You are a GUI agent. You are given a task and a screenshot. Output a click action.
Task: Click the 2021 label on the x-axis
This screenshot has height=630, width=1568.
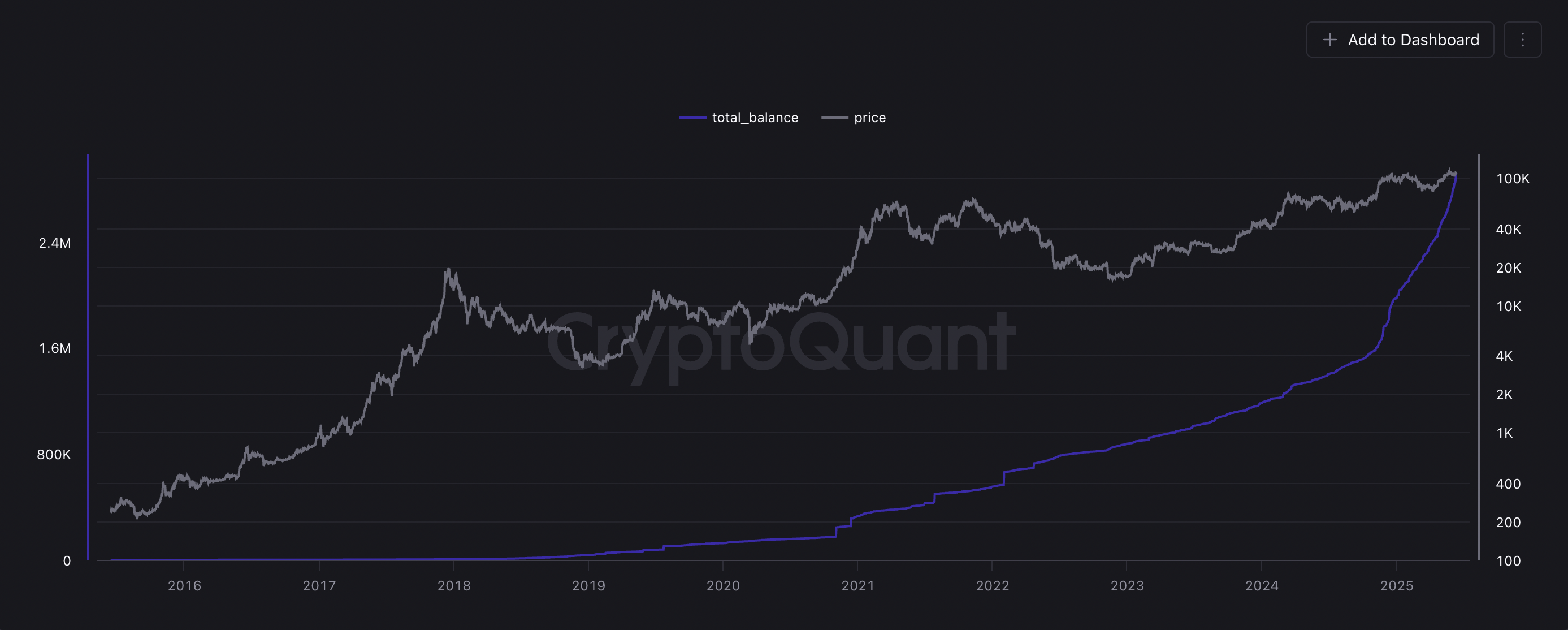click(858, 588)
